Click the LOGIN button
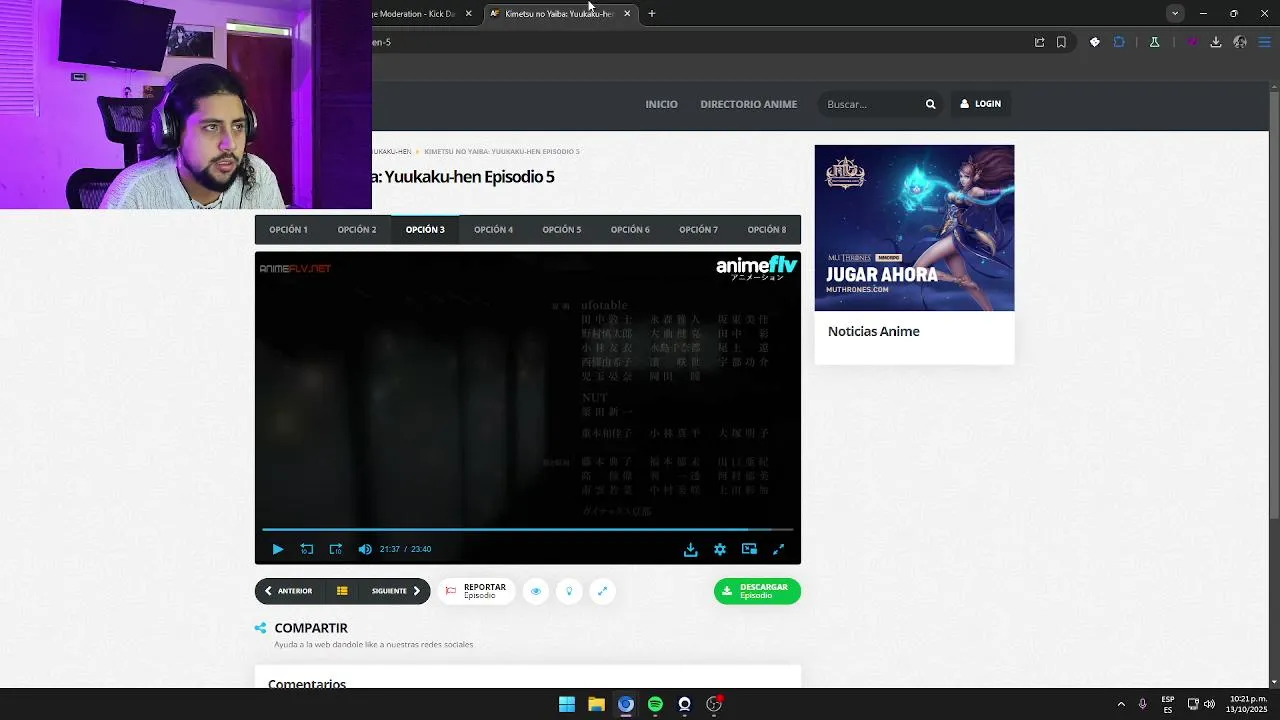 point(981,104)
